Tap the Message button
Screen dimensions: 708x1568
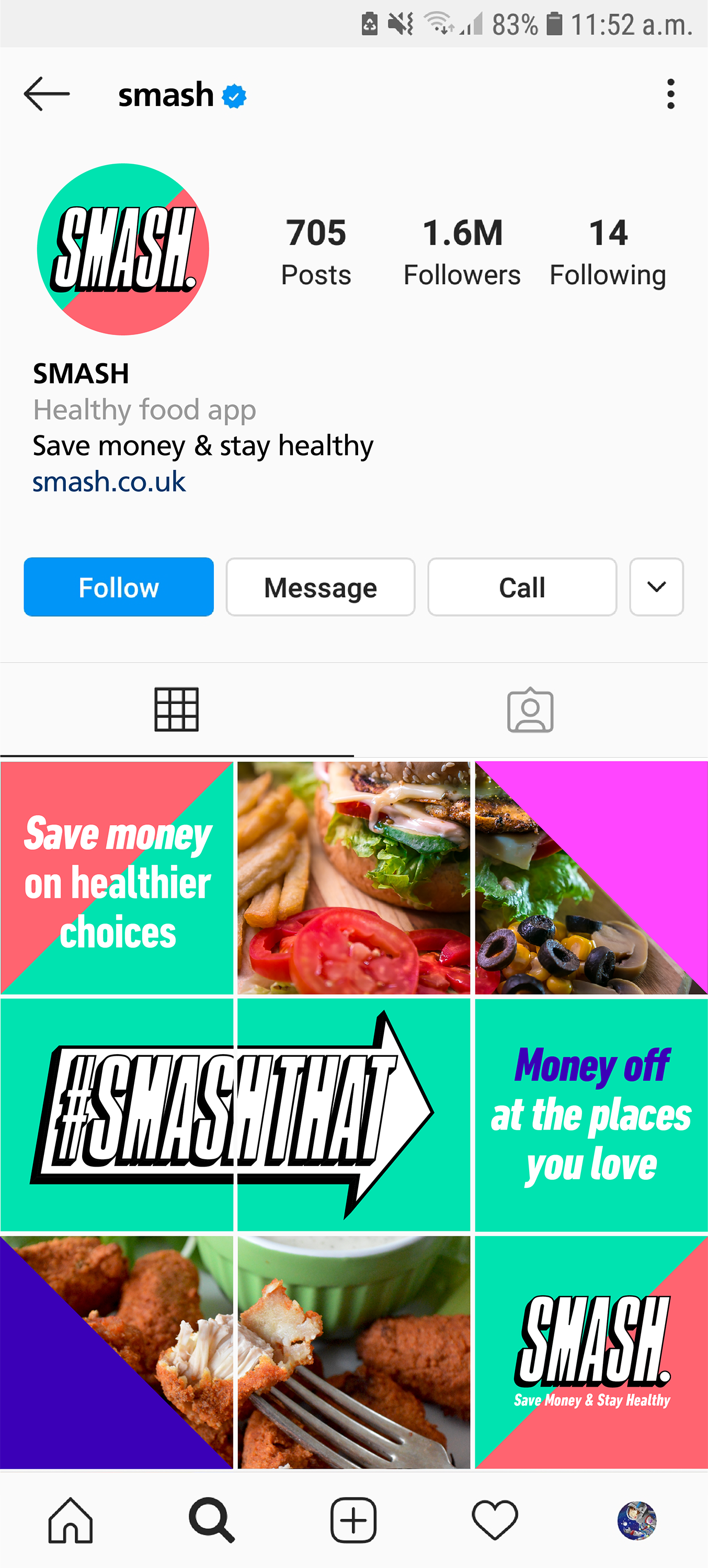(320, 587)
